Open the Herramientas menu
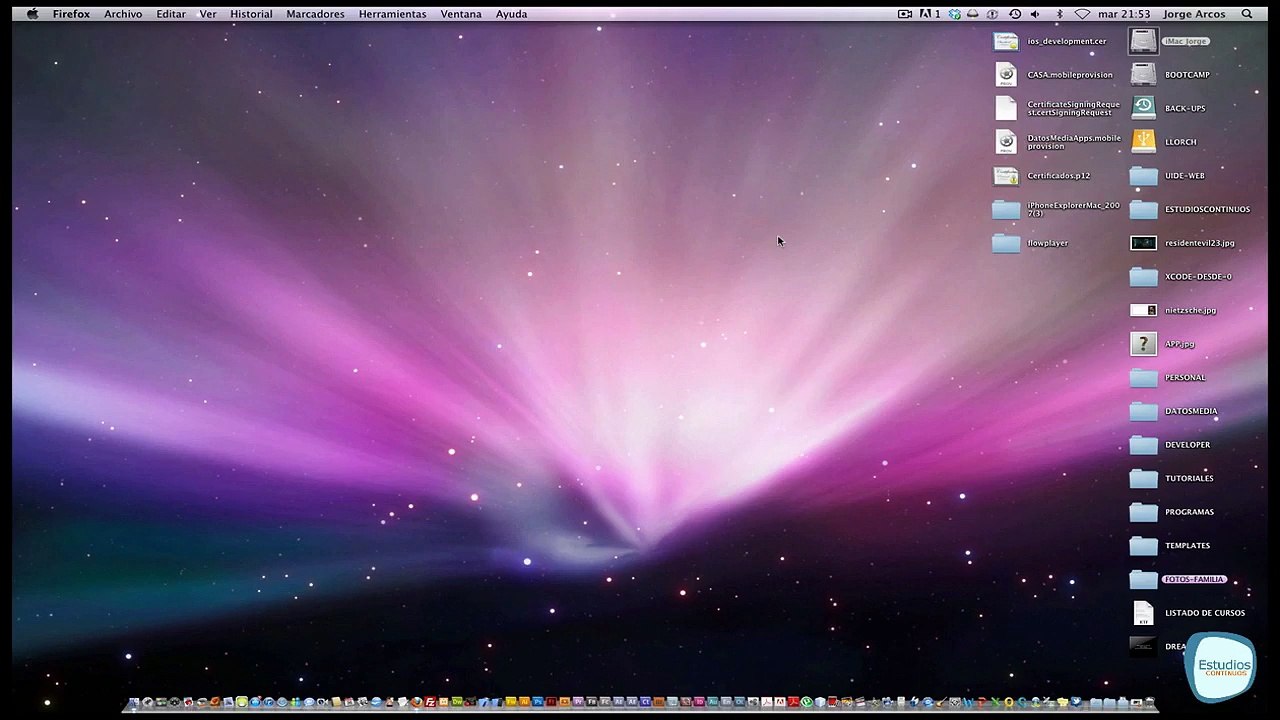 392,14
